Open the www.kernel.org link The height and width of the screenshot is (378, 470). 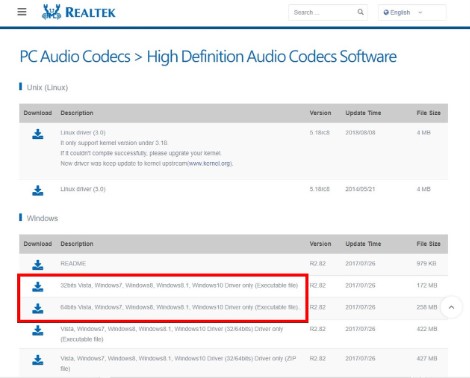tap(209, 163)
